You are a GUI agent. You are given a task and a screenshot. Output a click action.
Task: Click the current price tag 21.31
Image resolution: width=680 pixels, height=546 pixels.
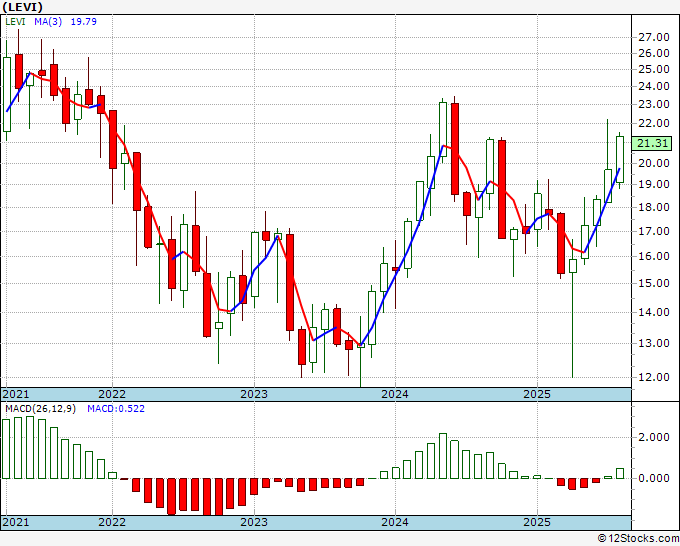click(x=652, y=143)
